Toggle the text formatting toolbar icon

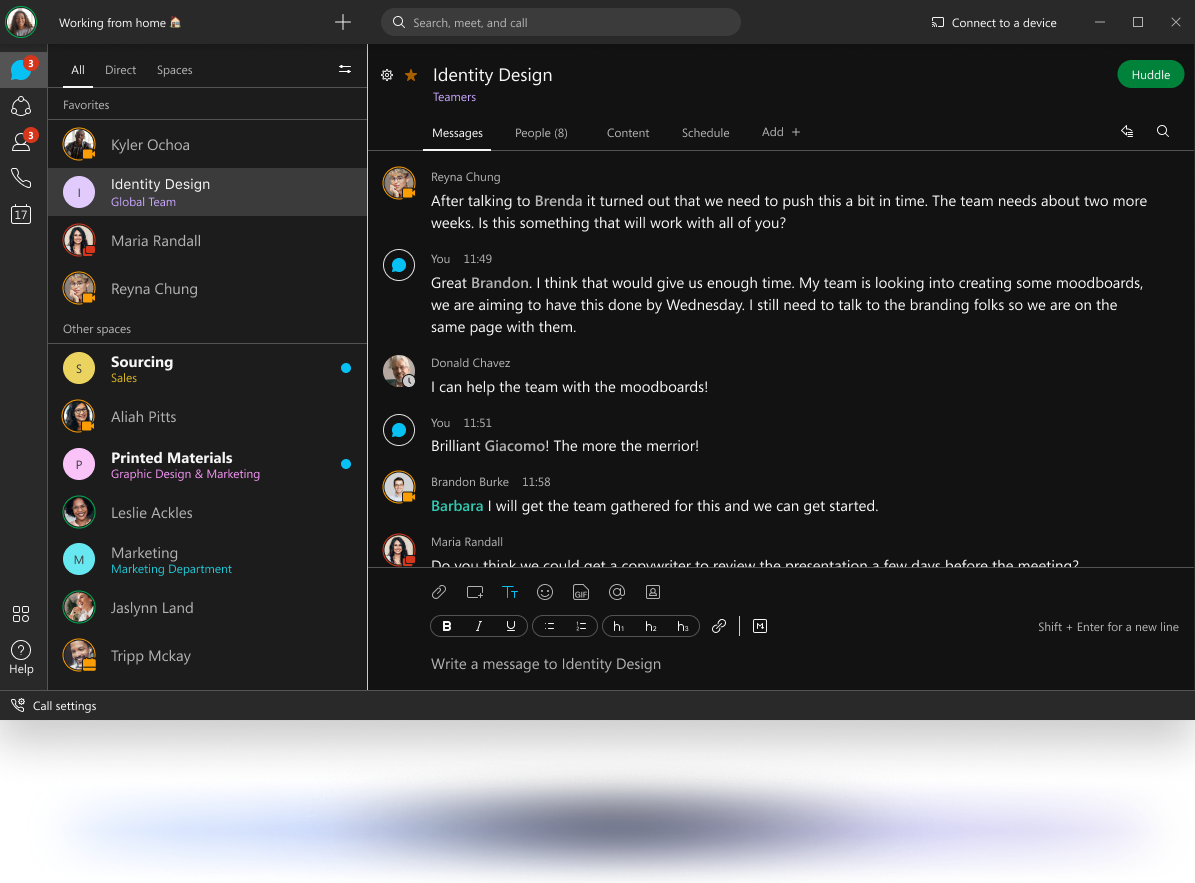pos(510,592)
